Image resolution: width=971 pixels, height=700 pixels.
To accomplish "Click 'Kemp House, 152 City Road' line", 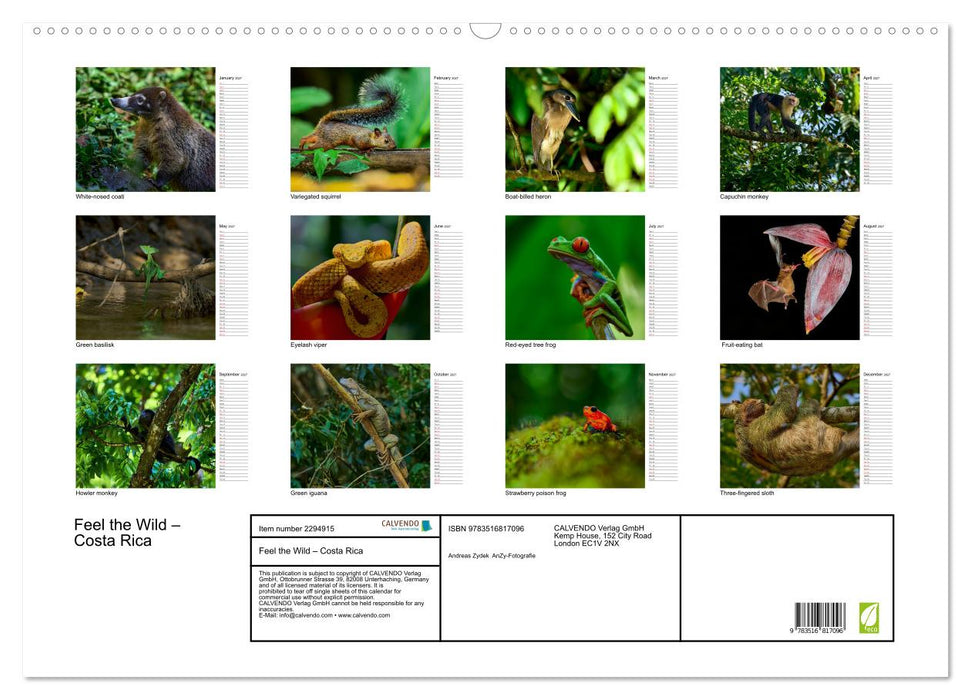I will tap(603, 535).
